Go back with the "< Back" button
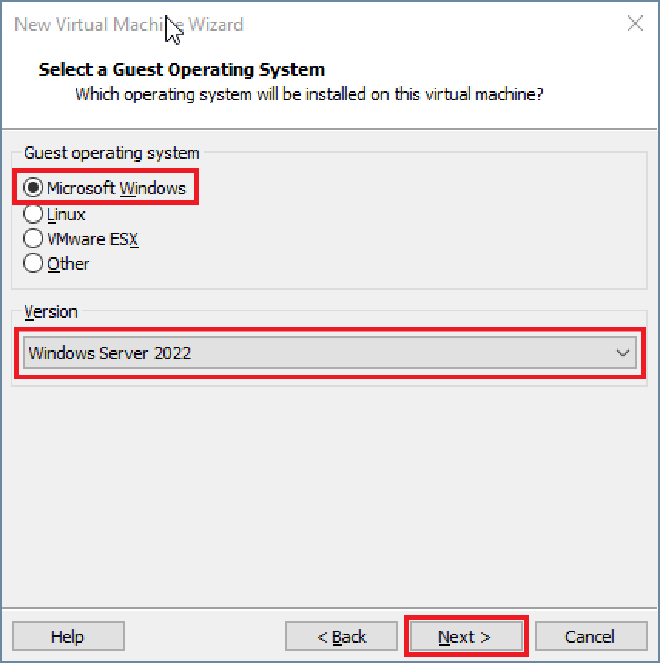The height and width of the screenshot is (663, 660). [342, 636]
